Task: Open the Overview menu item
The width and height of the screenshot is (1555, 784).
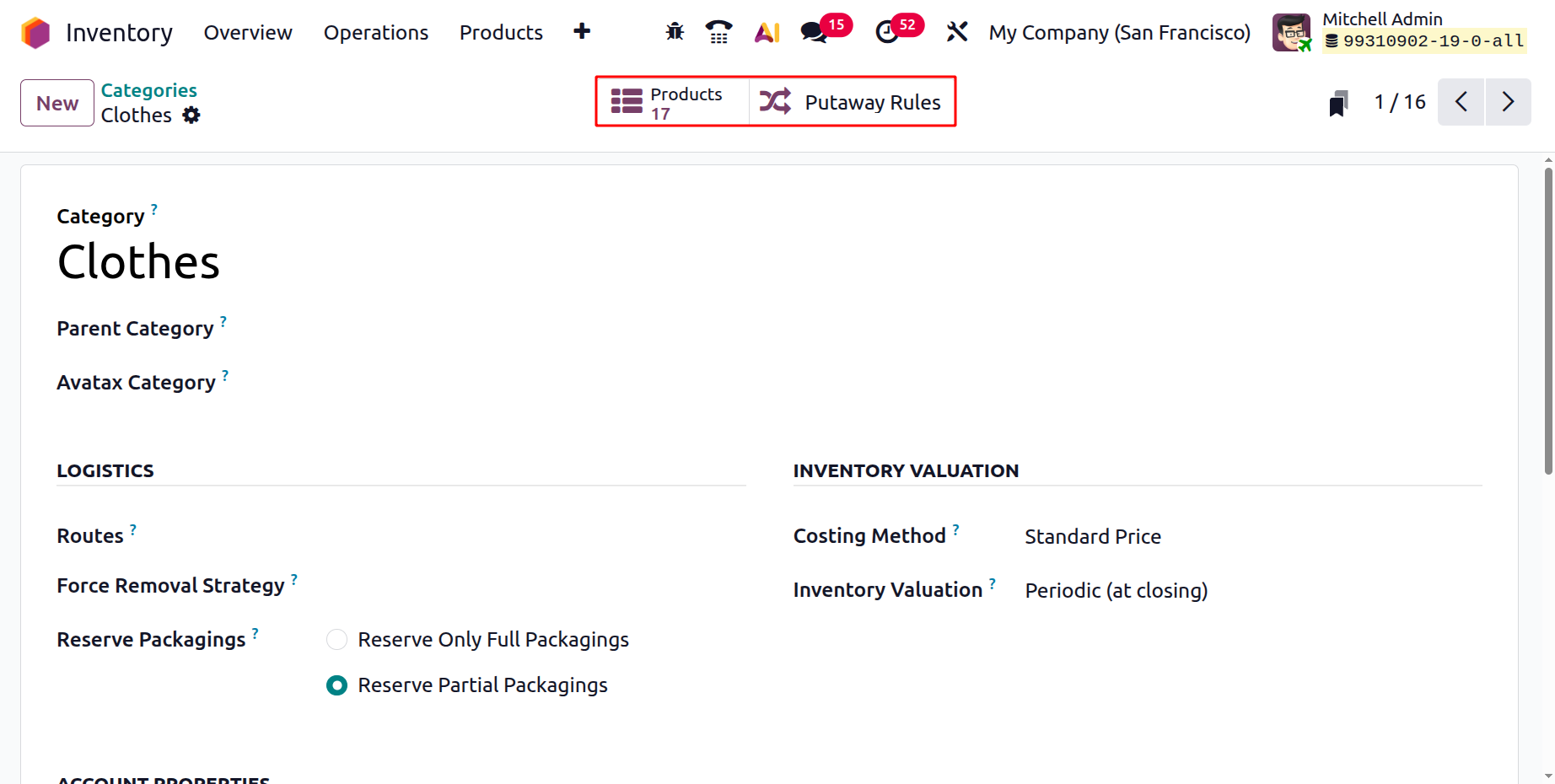Action: (x=248, y=33)
